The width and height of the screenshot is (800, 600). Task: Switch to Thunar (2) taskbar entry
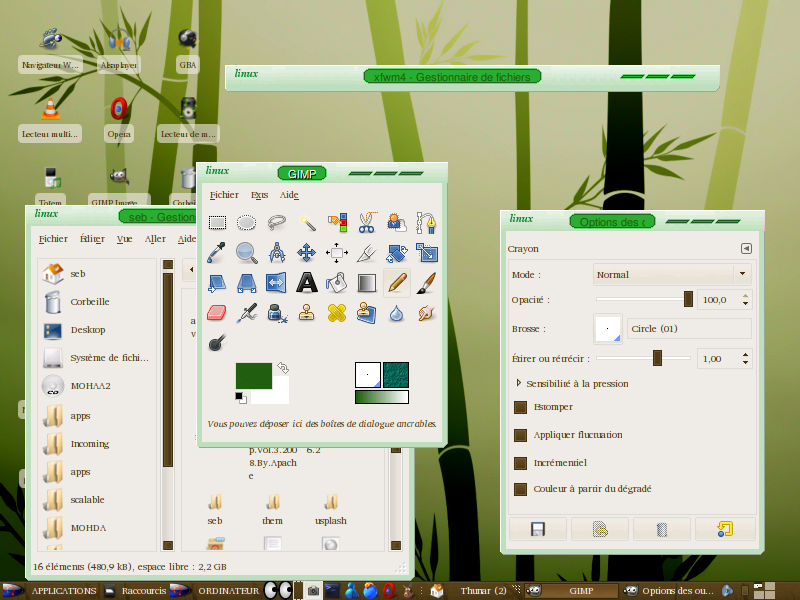[483, 591]
